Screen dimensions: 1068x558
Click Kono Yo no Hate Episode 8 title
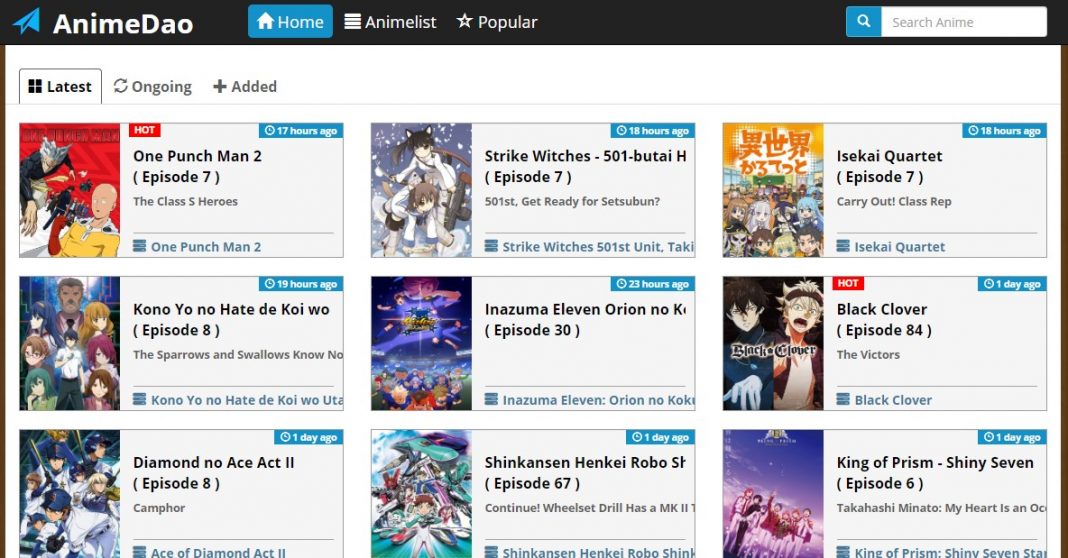coord(232,320)
